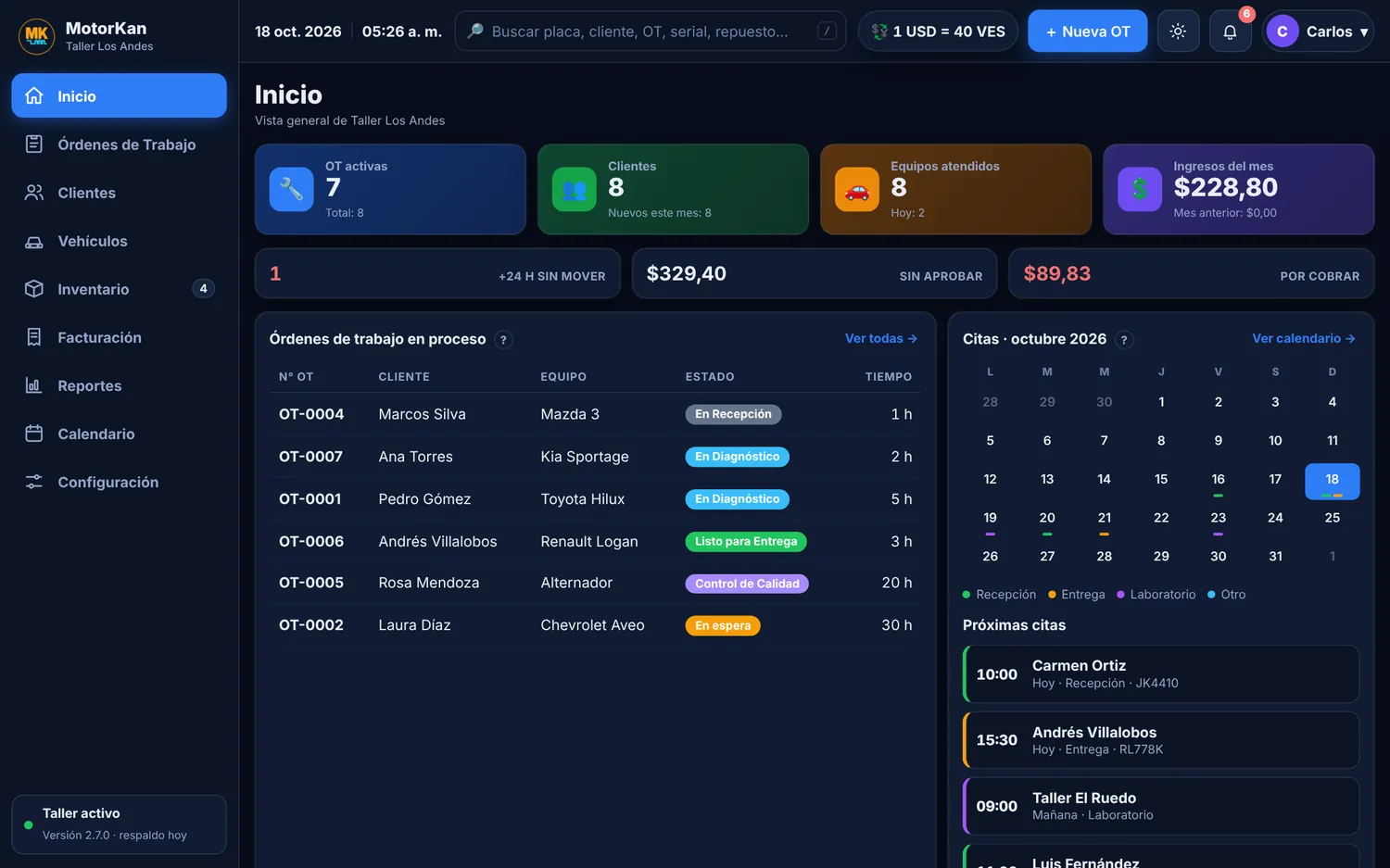Screen dimensions: 1390x868
Task: Follow the Ver calendario link
Action: [1304, 339]
